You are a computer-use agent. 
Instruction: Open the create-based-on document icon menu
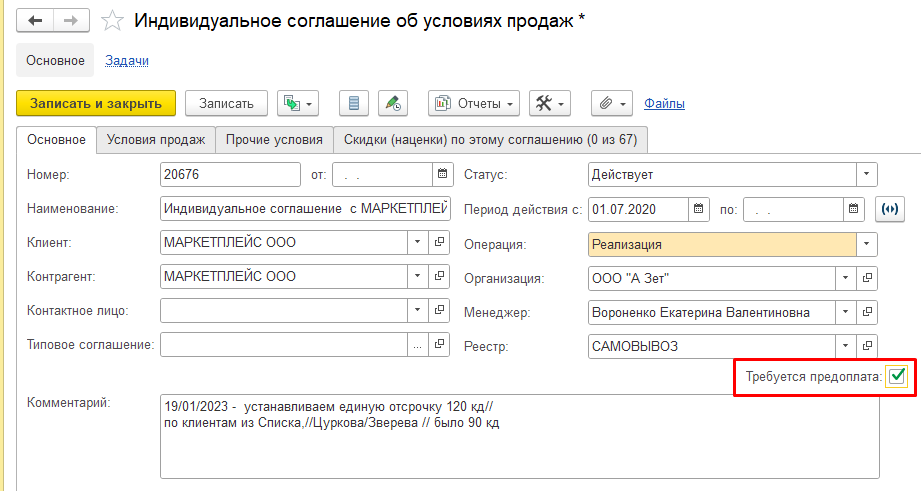(296, 103)
